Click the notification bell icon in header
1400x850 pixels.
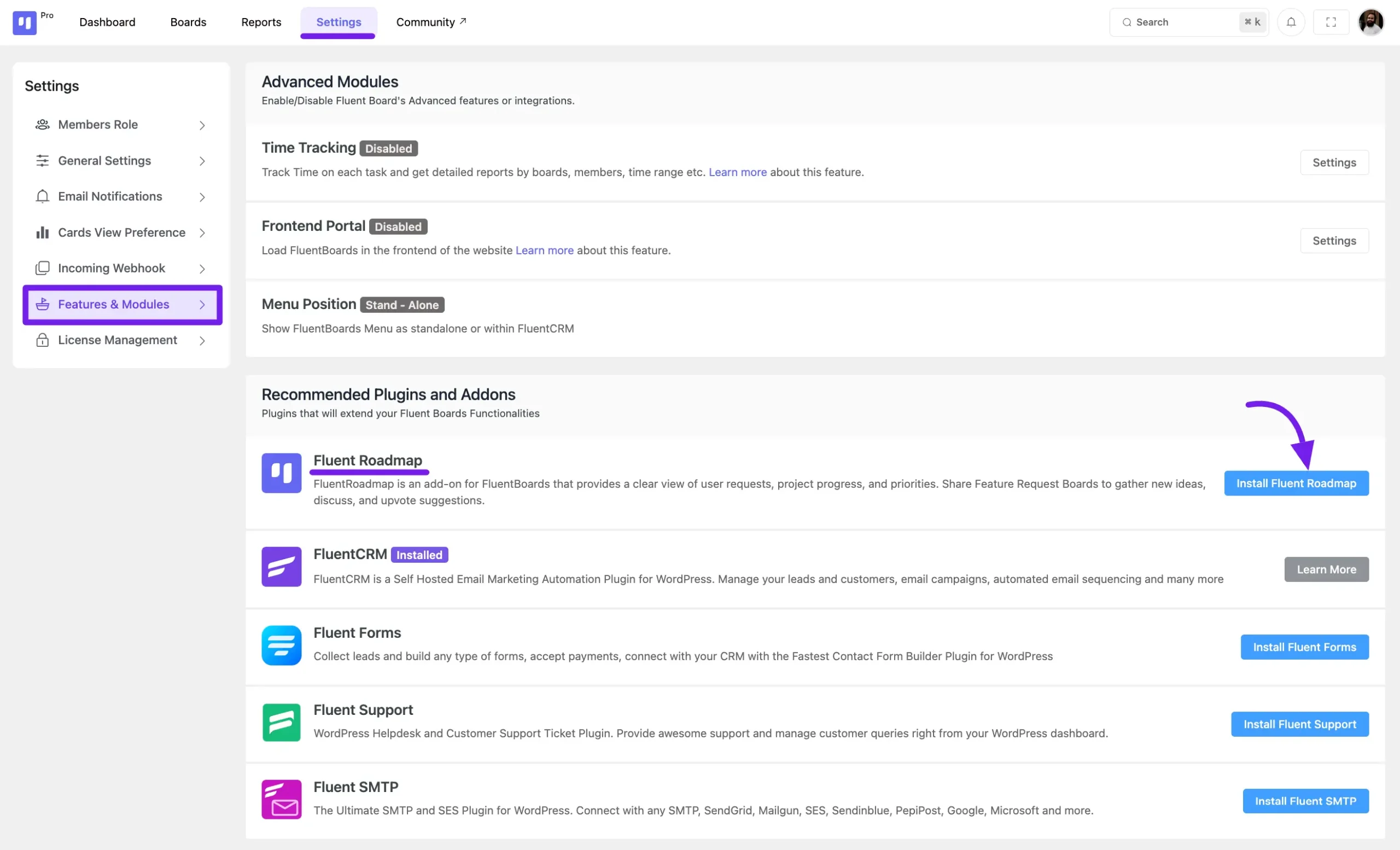(1292, 22)
